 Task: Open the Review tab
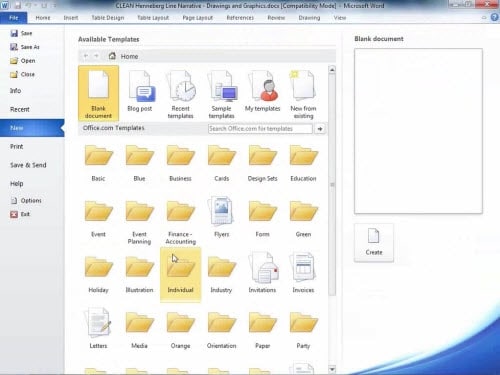(276, 18)
